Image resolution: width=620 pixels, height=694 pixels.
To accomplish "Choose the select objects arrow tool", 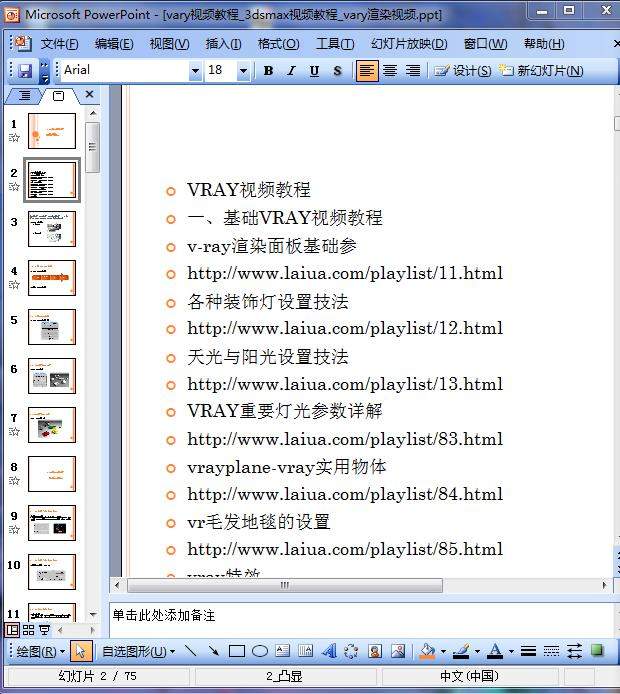I will click(81, 651).
